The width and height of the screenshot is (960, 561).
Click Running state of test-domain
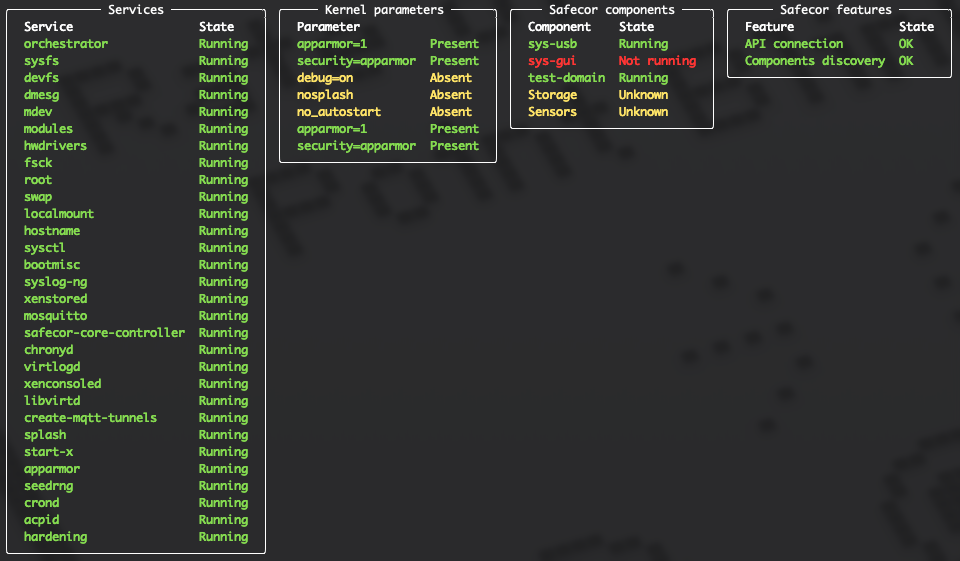643,78
